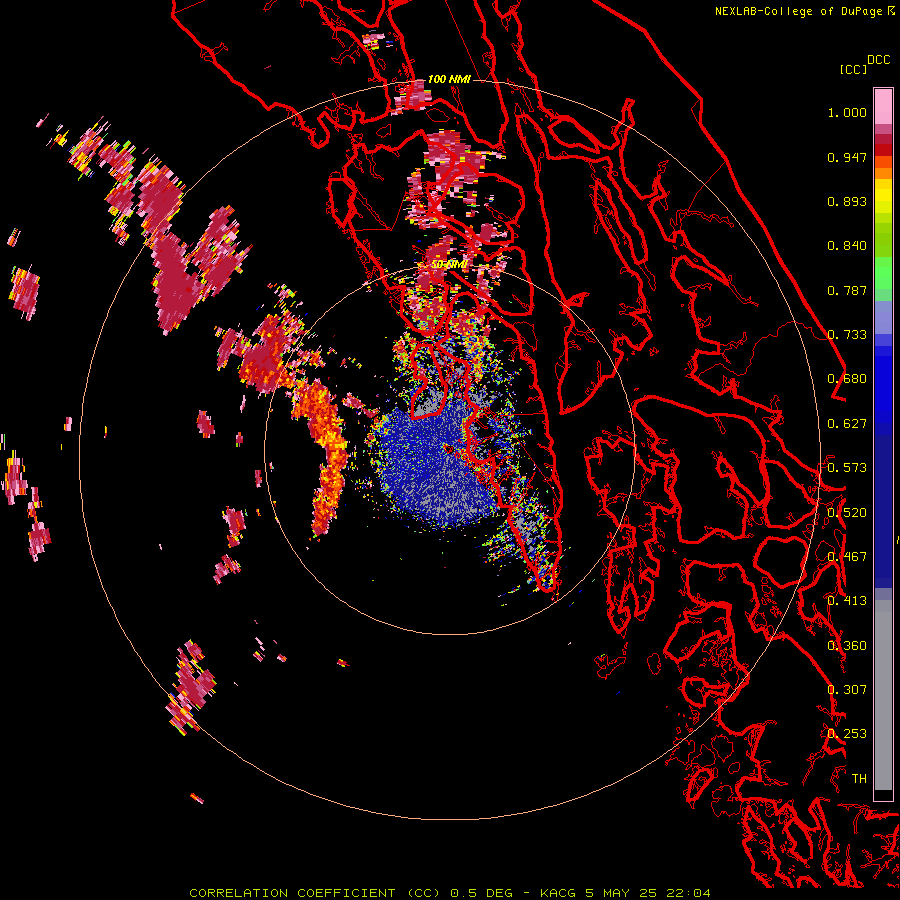Click the [CC] units label
This screenshot has width=900, height=900.
[x=853, y=69]
